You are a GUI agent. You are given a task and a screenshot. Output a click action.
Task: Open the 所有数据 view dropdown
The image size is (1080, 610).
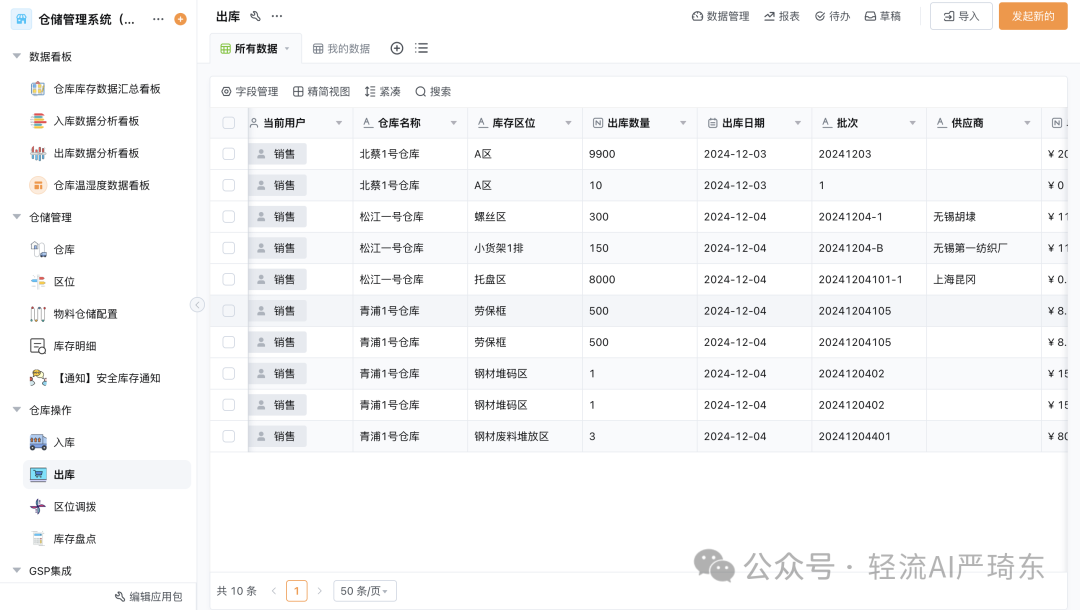288,47
